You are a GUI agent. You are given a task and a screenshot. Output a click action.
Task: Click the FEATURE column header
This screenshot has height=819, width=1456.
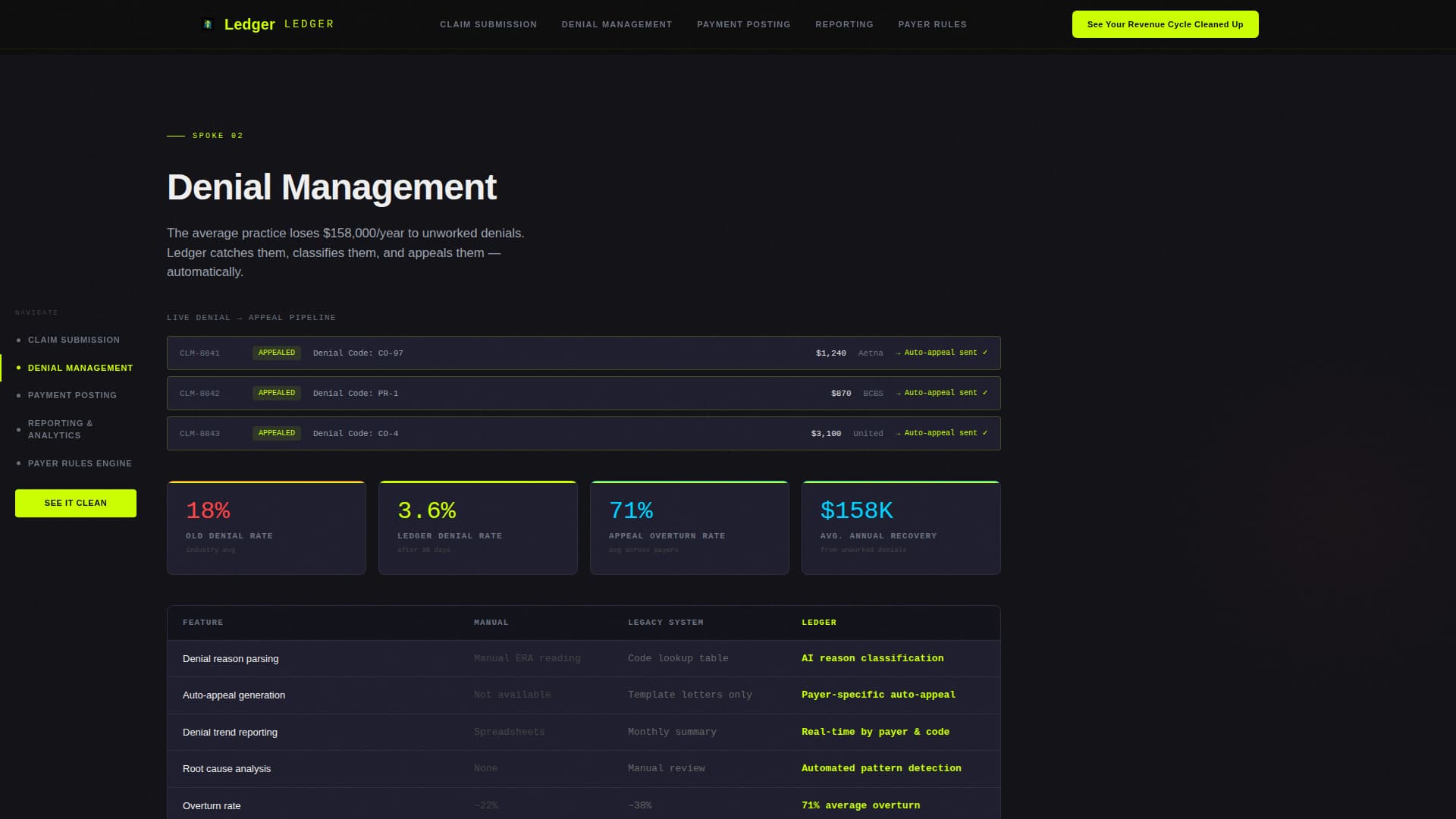203,623
